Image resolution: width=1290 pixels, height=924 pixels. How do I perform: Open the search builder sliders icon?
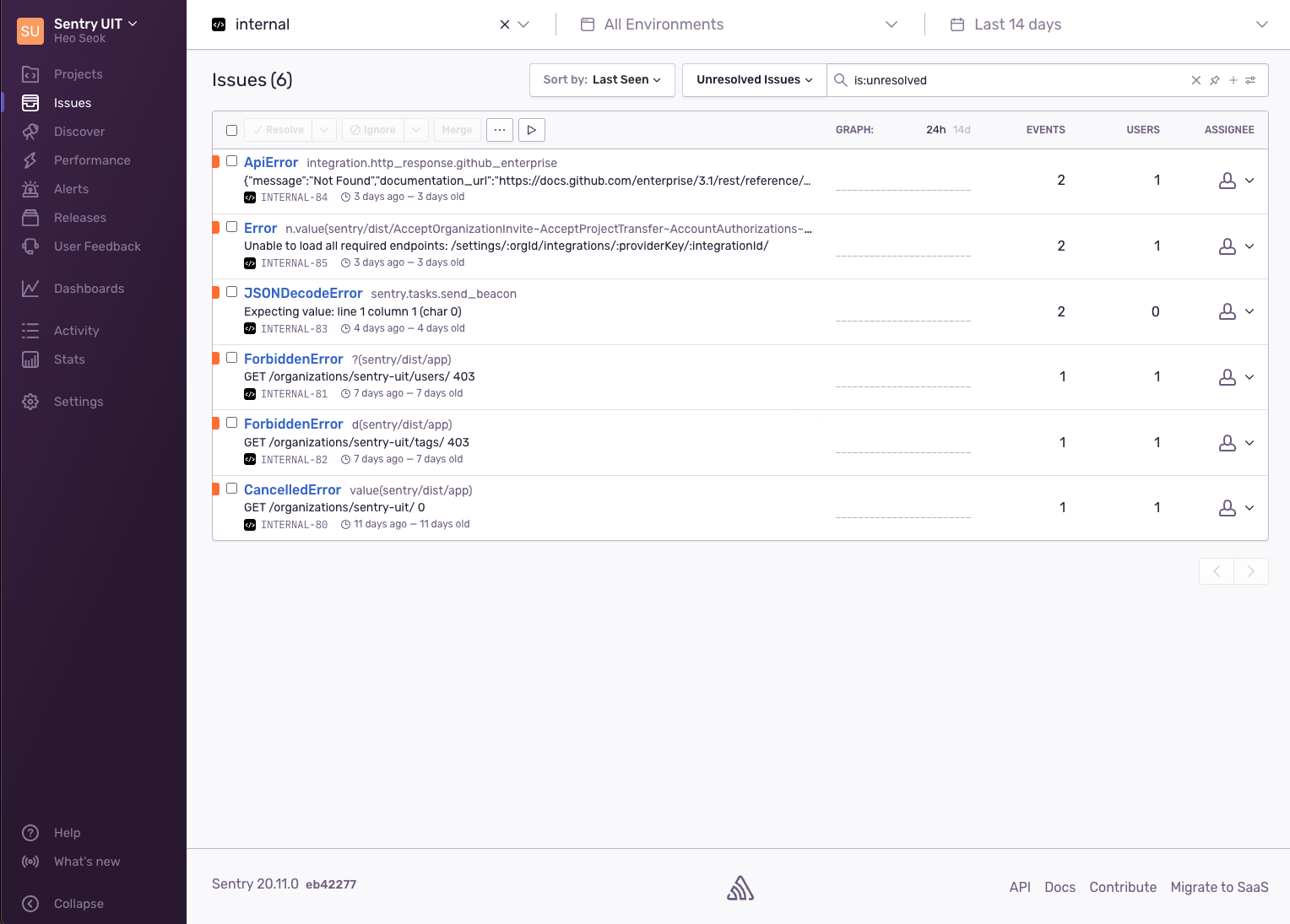tap(1250, 80)
